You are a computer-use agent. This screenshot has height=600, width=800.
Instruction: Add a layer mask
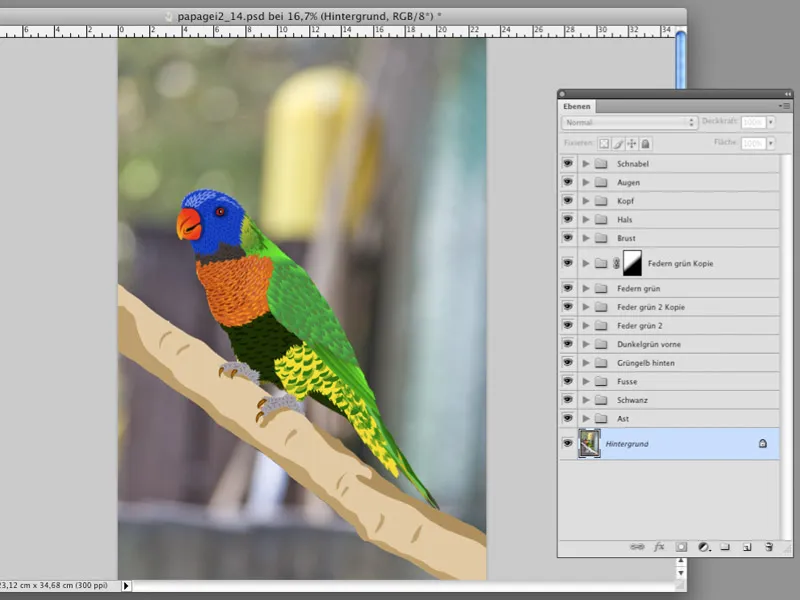pos(681,547)
